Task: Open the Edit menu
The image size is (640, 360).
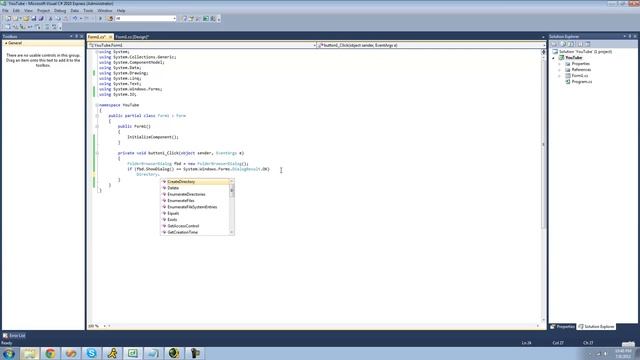Action: [16, 11]
